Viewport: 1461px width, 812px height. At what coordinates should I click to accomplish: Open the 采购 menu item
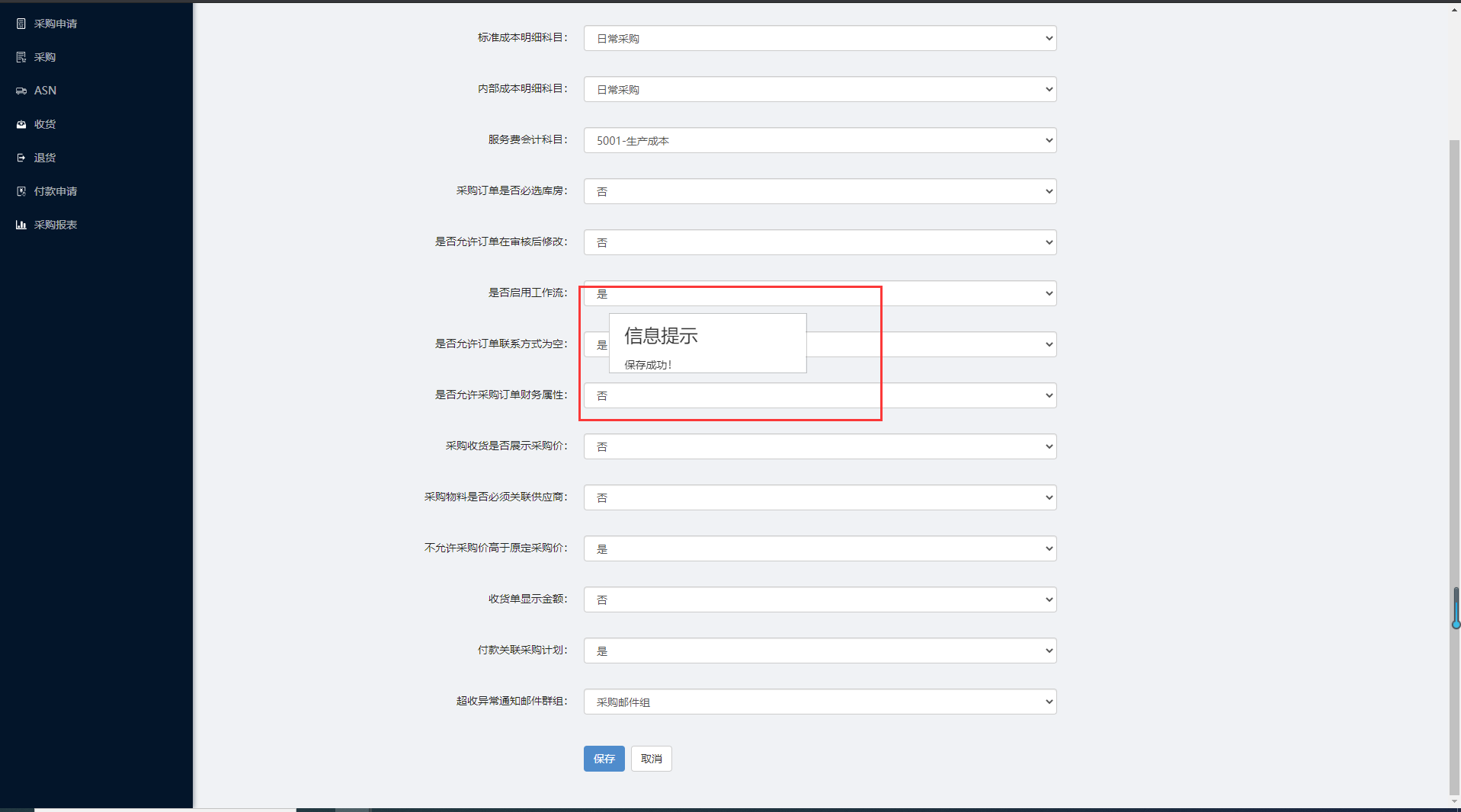point(45,57)
